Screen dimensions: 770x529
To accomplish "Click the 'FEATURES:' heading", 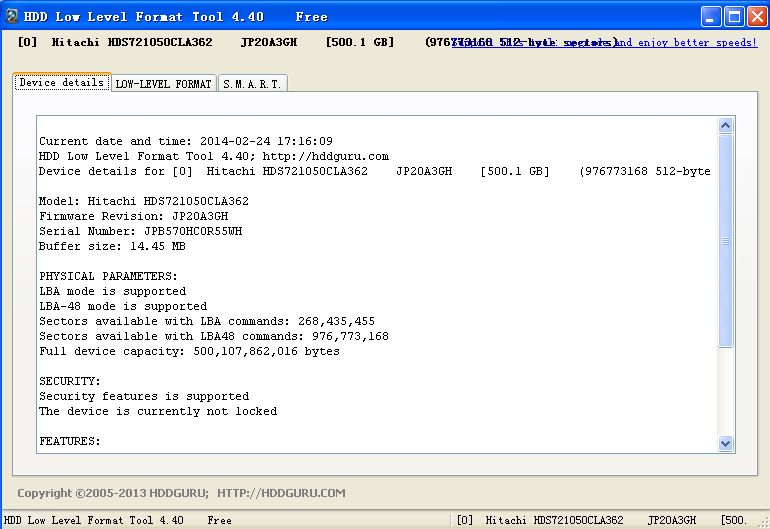I will 70,441.
